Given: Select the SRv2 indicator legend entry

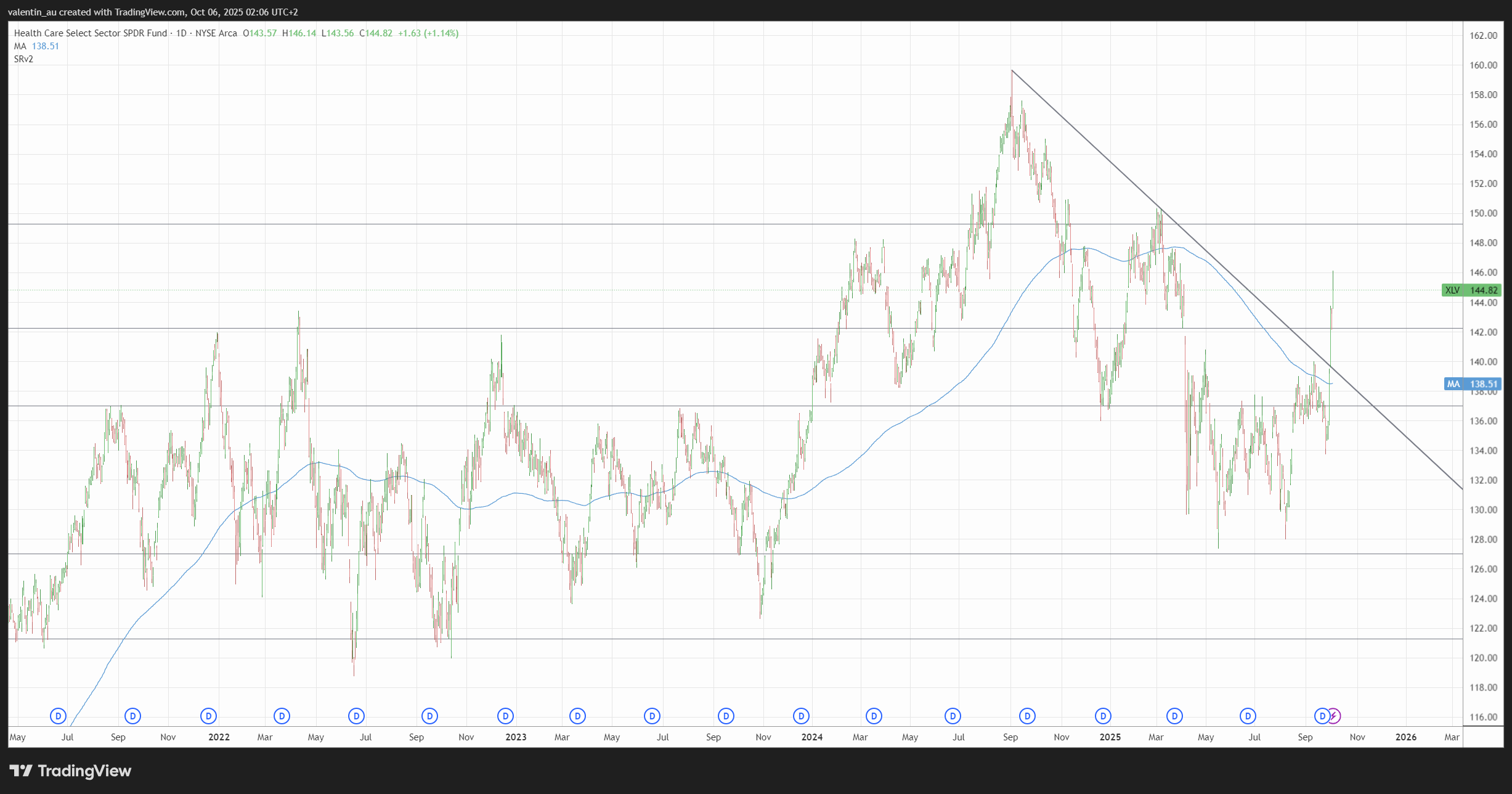Looking at the screenshot, I should pyautogui.click(x=23, y=59).
